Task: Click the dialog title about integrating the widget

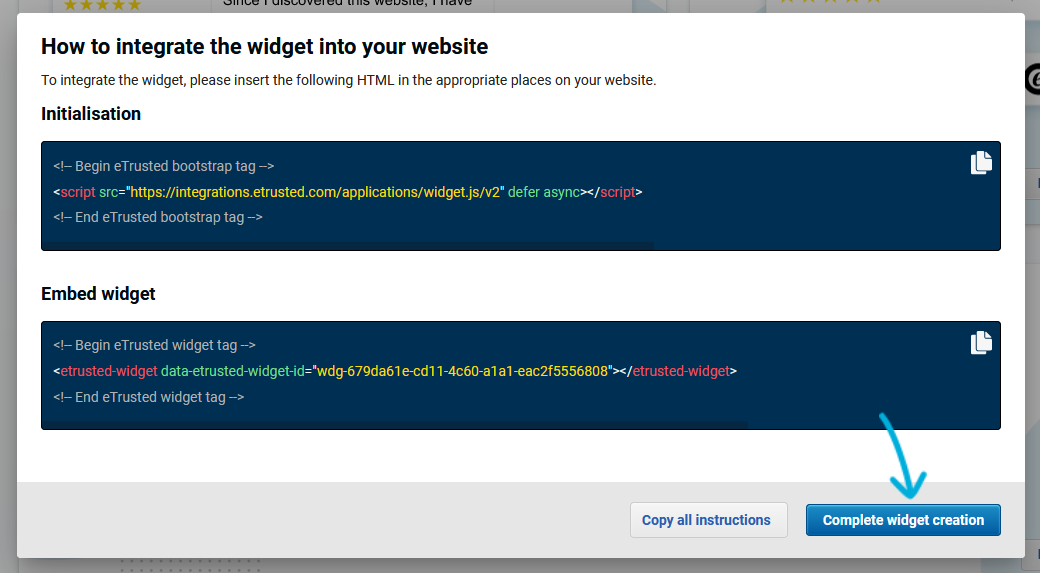Action: pos(265,46)
